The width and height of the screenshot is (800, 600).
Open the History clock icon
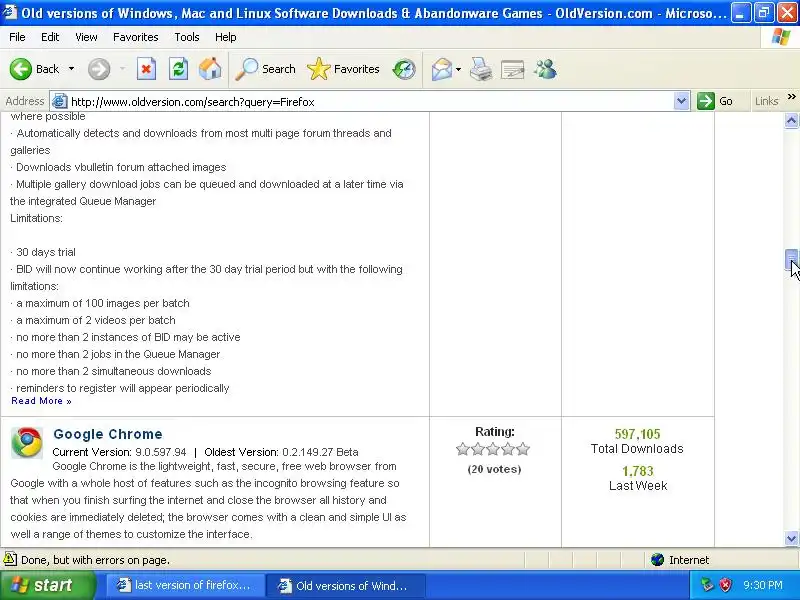[404, 69]
